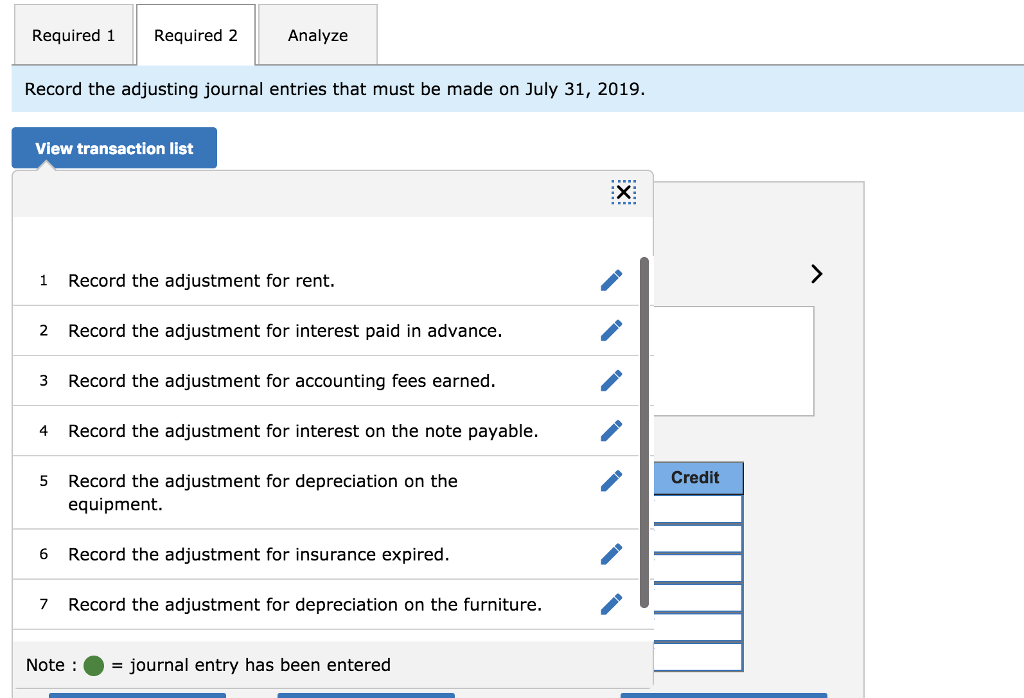1024x698 pixels.
Task: Close the transaction list popup
Action: pyautogui.click(x=624, y=192)
